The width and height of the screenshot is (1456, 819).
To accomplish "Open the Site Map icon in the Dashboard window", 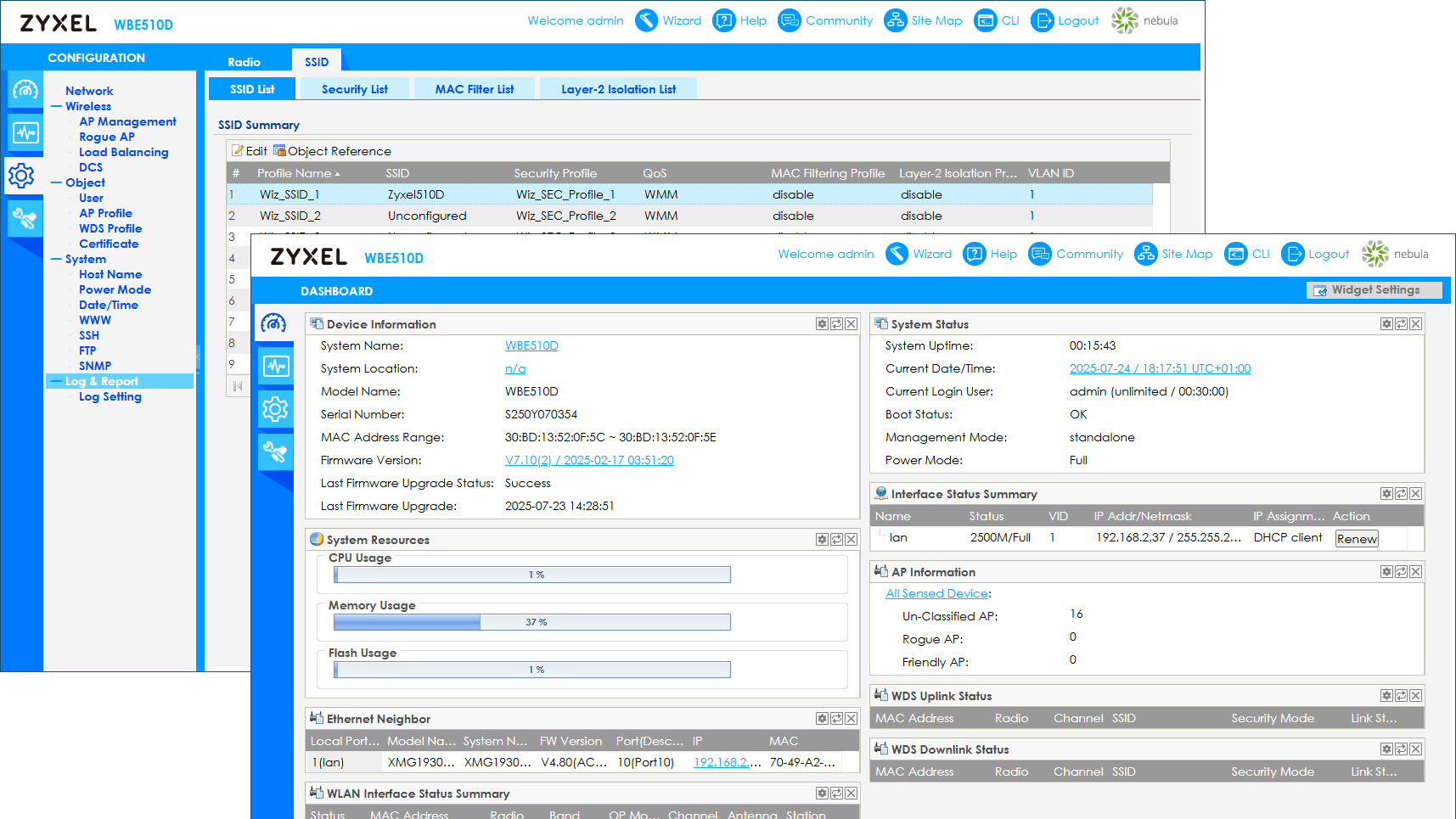I will 1146,254.
